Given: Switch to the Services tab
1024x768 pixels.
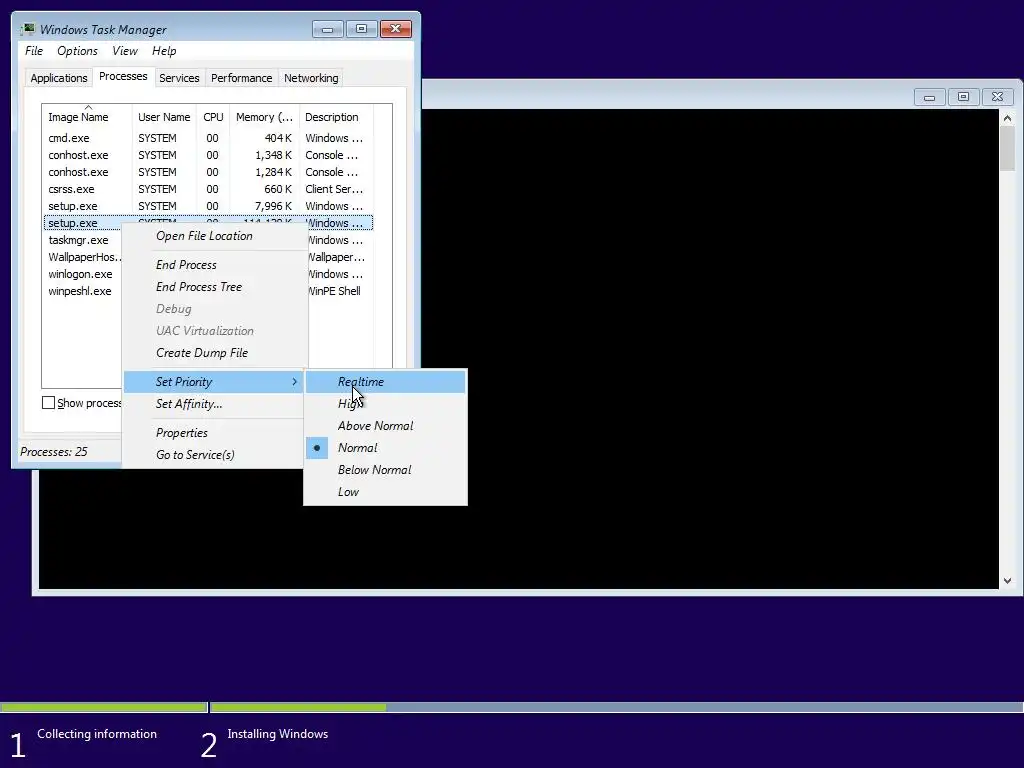Looking at the screenshot, I should (179, 78).
